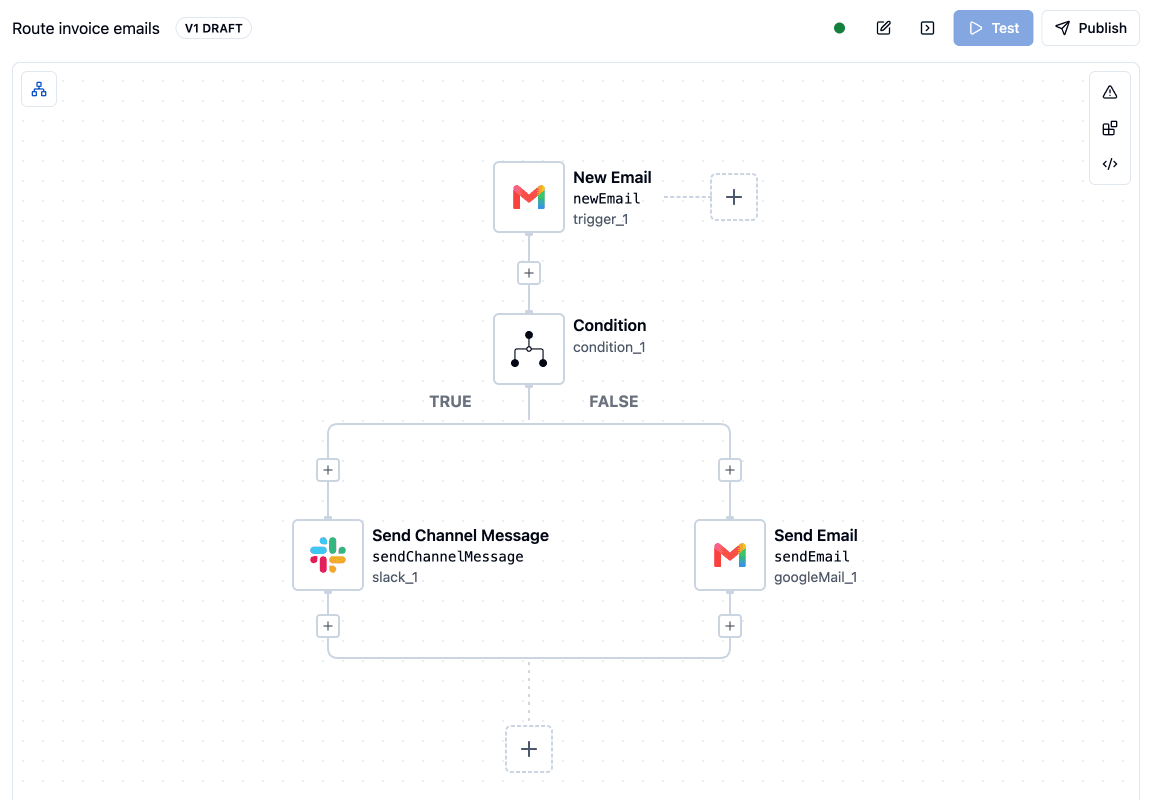Click the googleMail_1 label
Screen dimensions: 1152x800
point(816,577)
